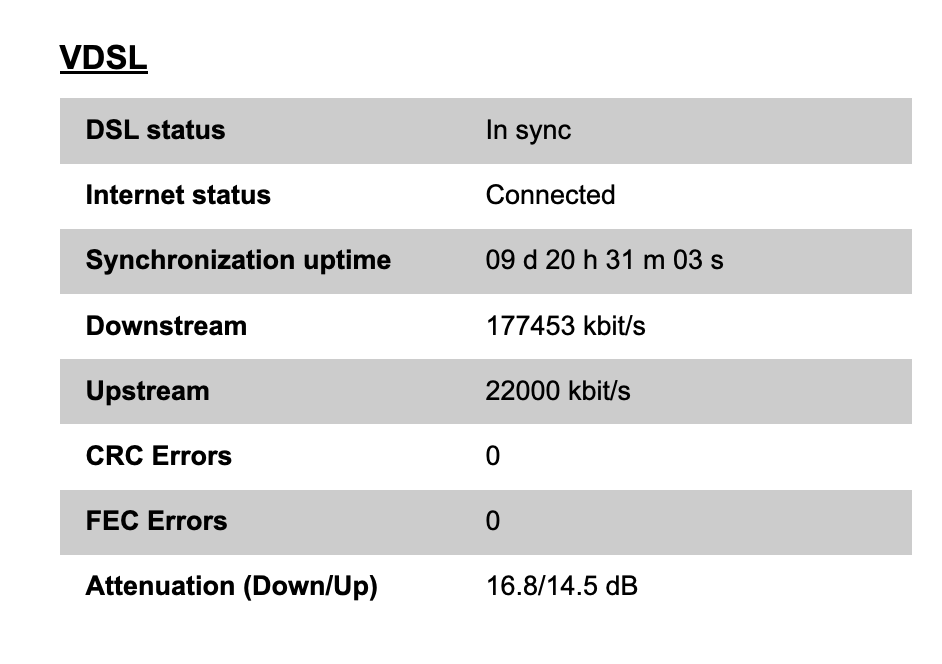
Task: Click the kbit/s unit in Downstream row
Action: 612,326
